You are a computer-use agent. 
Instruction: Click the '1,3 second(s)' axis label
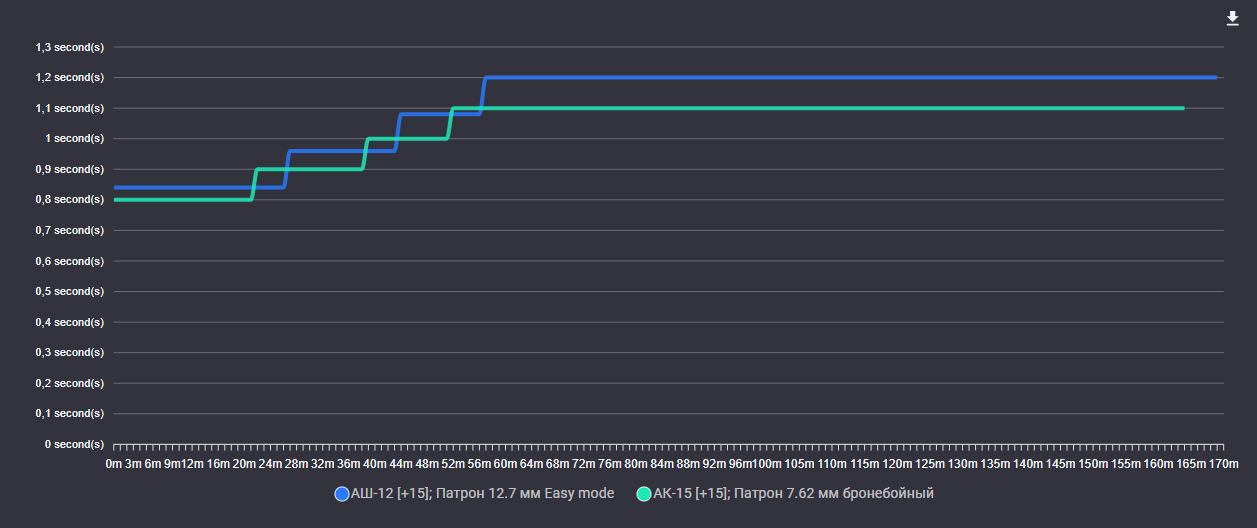70,47
